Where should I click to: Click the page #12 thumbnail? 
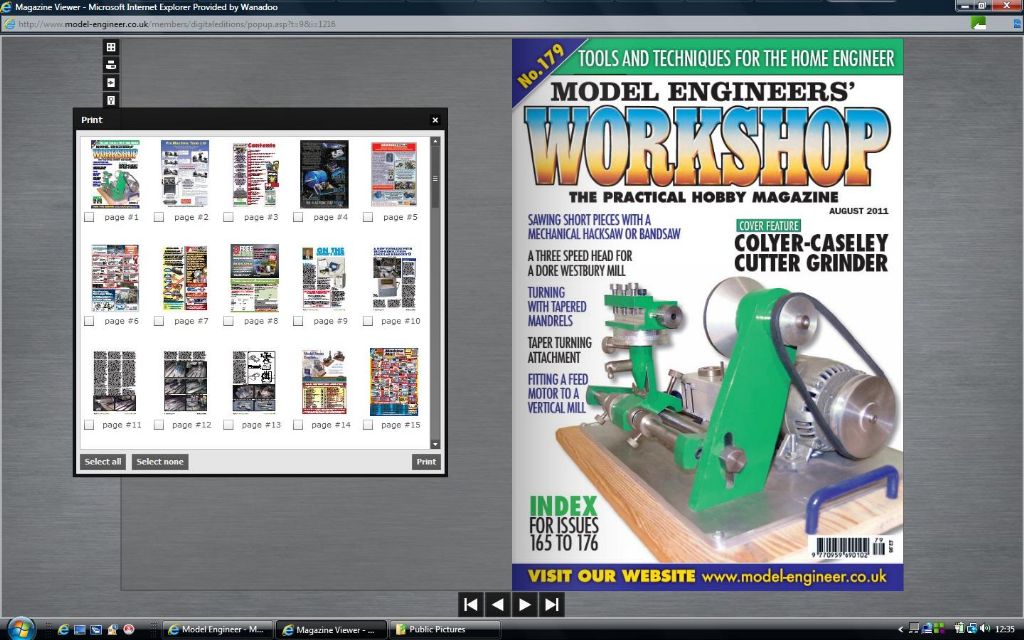pos(185,381)
